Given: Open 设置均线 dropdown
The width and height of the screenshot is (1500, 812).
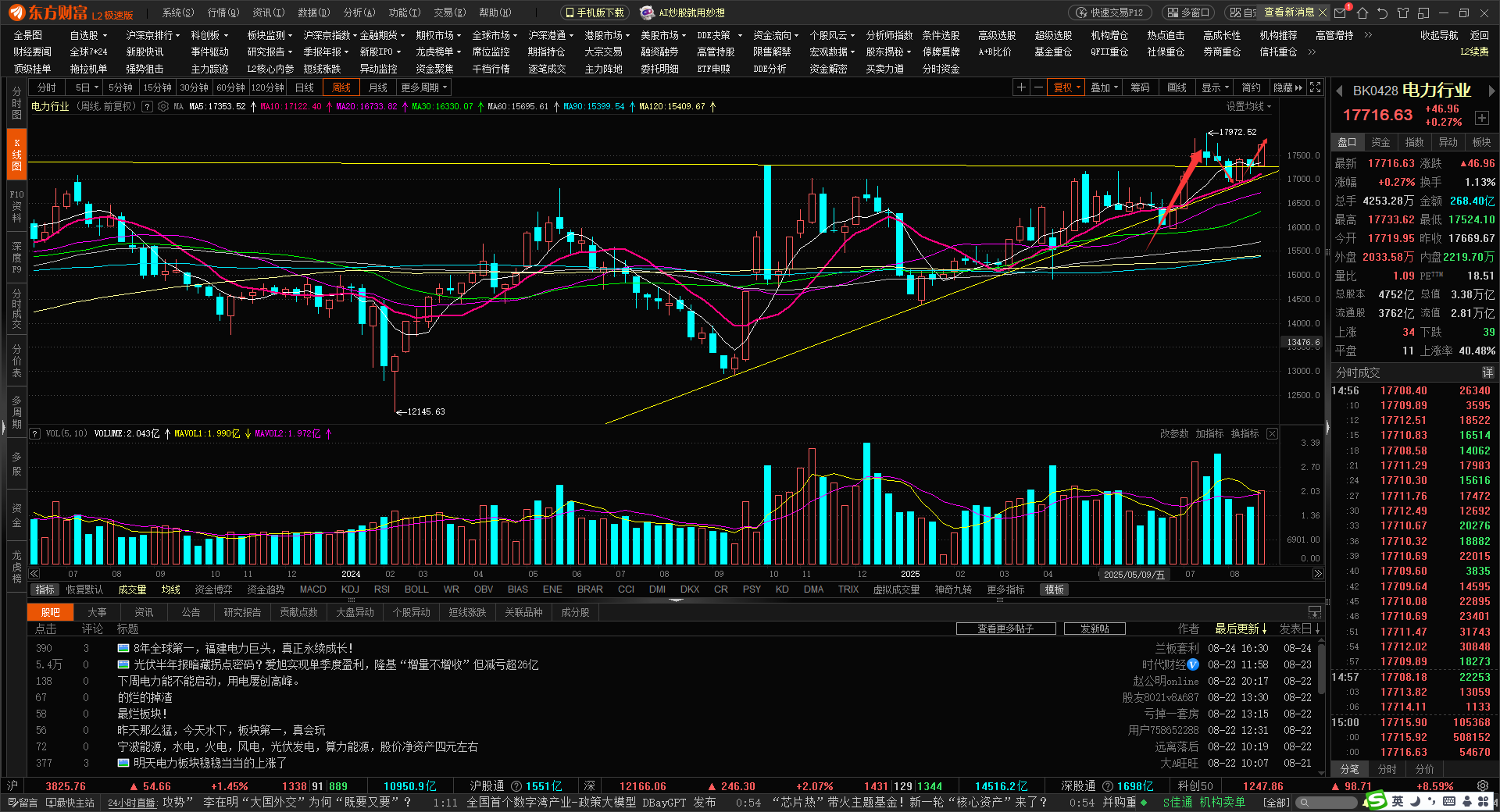Looking at the screenshot, I should (x=1248, y=106).
